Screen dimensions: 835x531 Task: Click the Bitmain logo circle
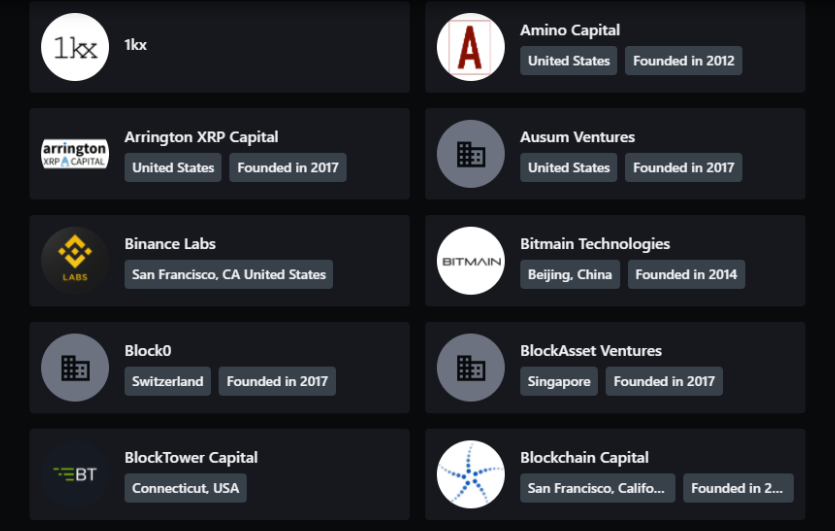pos(471,261)
